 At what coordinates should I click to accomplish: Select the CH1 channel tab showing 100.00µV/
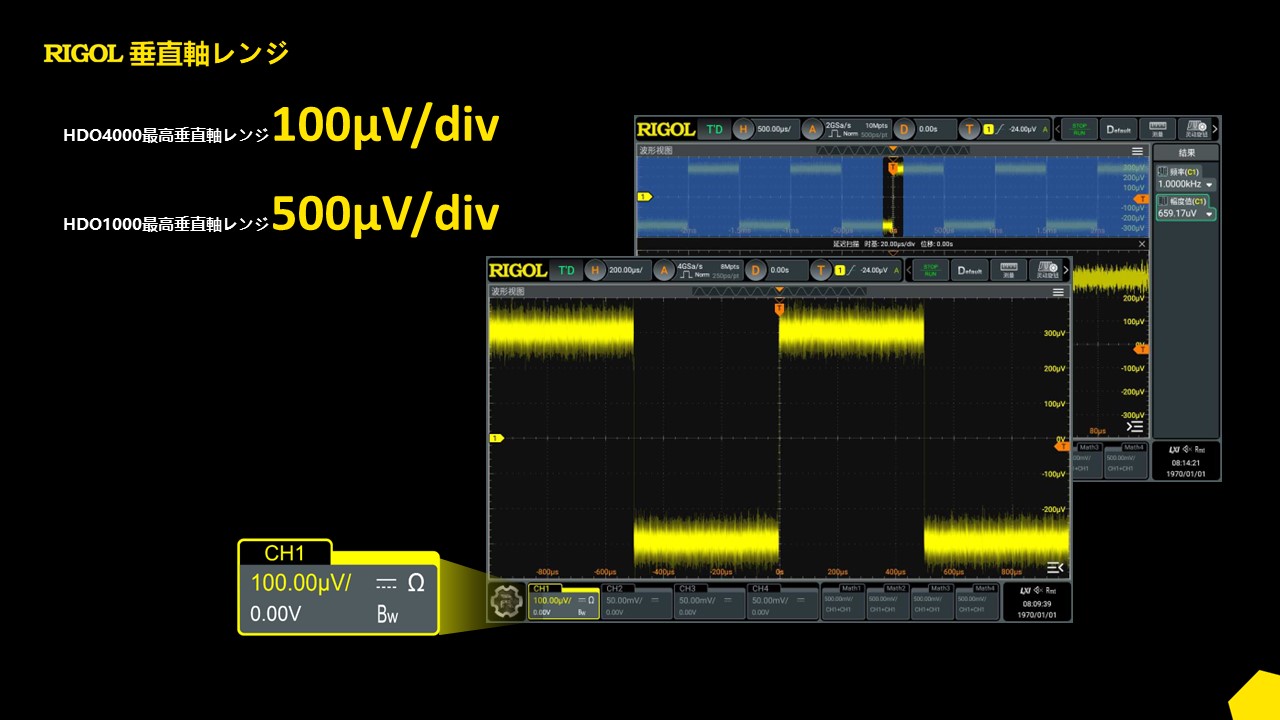[x=564, y=602]
